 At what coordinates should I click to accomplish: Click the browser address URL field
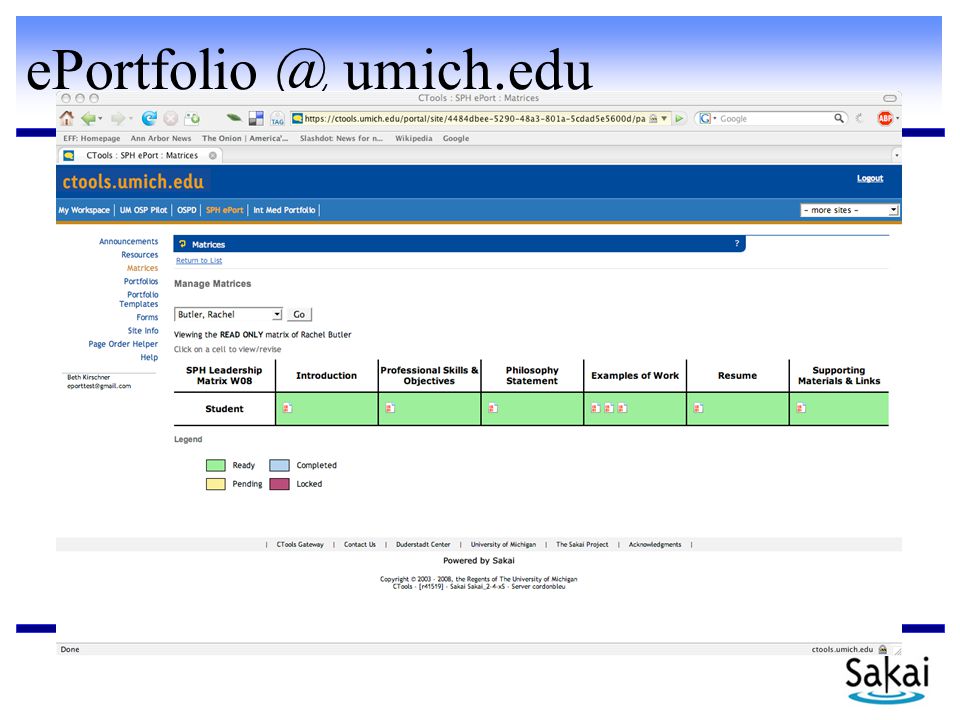474,119
